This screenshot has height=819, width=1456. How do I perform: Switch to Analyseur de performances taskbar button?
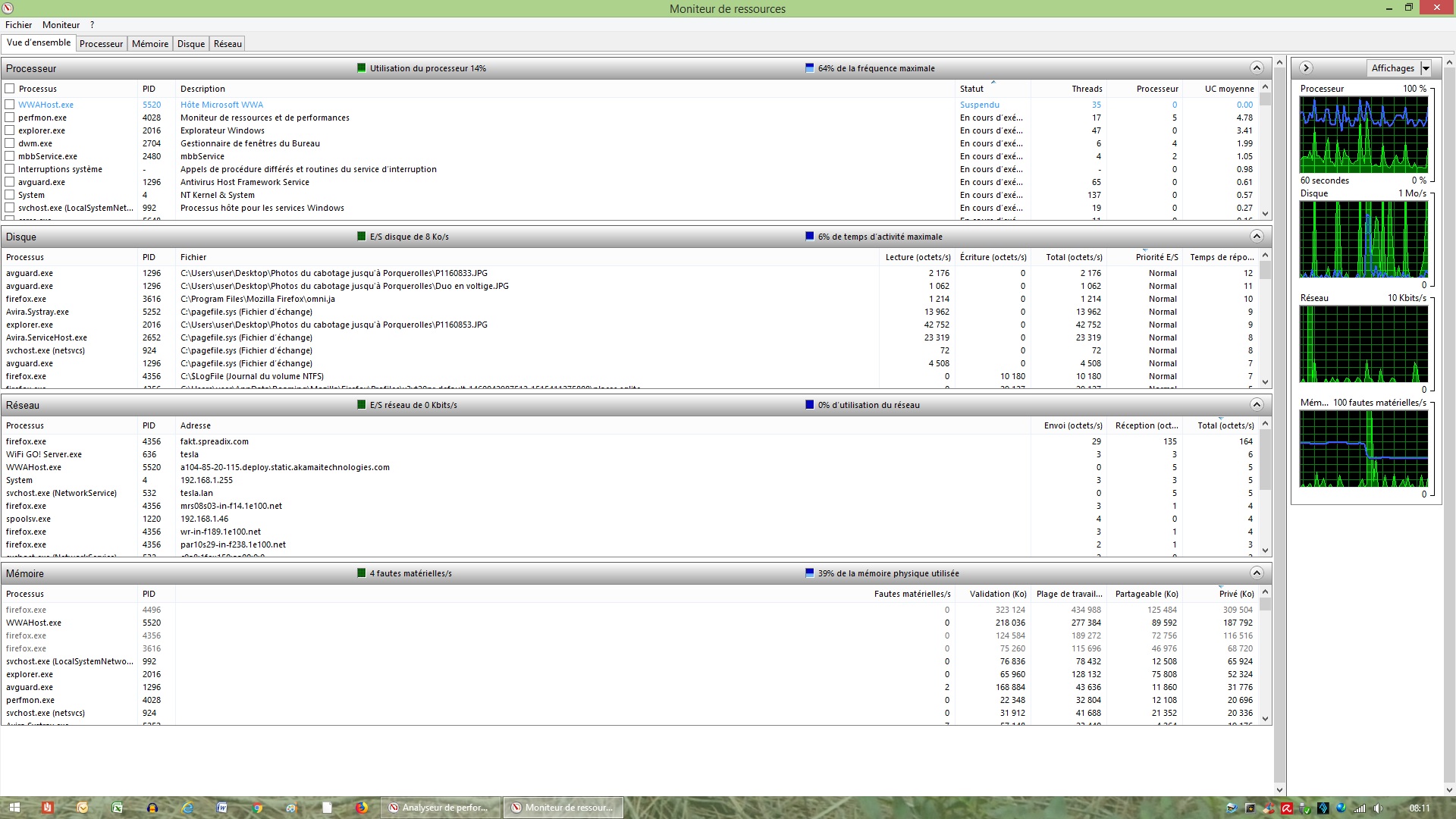440,808
